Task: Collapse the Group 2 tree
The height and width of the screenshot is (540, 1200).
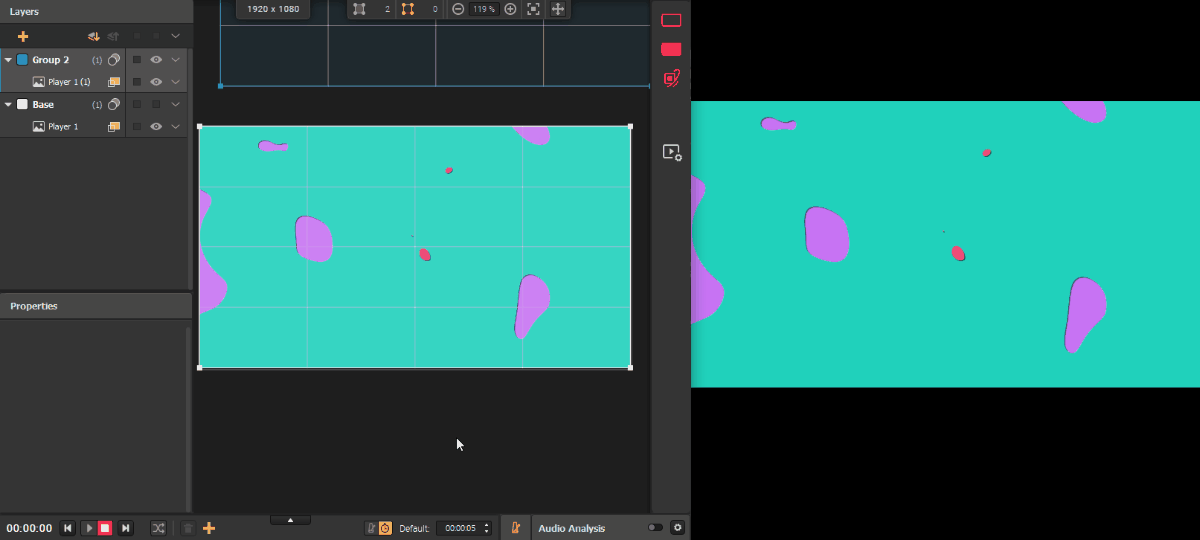Action: click(x=8, y=60)
